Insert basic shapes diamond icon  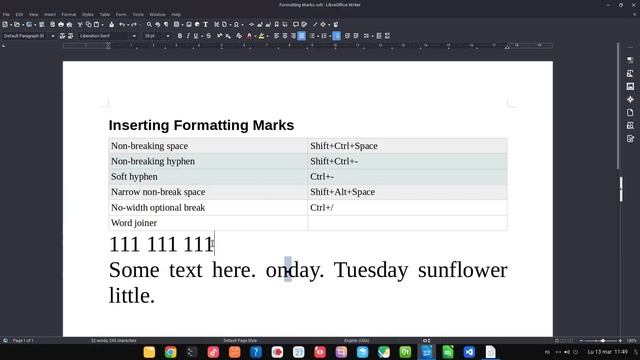323,24
